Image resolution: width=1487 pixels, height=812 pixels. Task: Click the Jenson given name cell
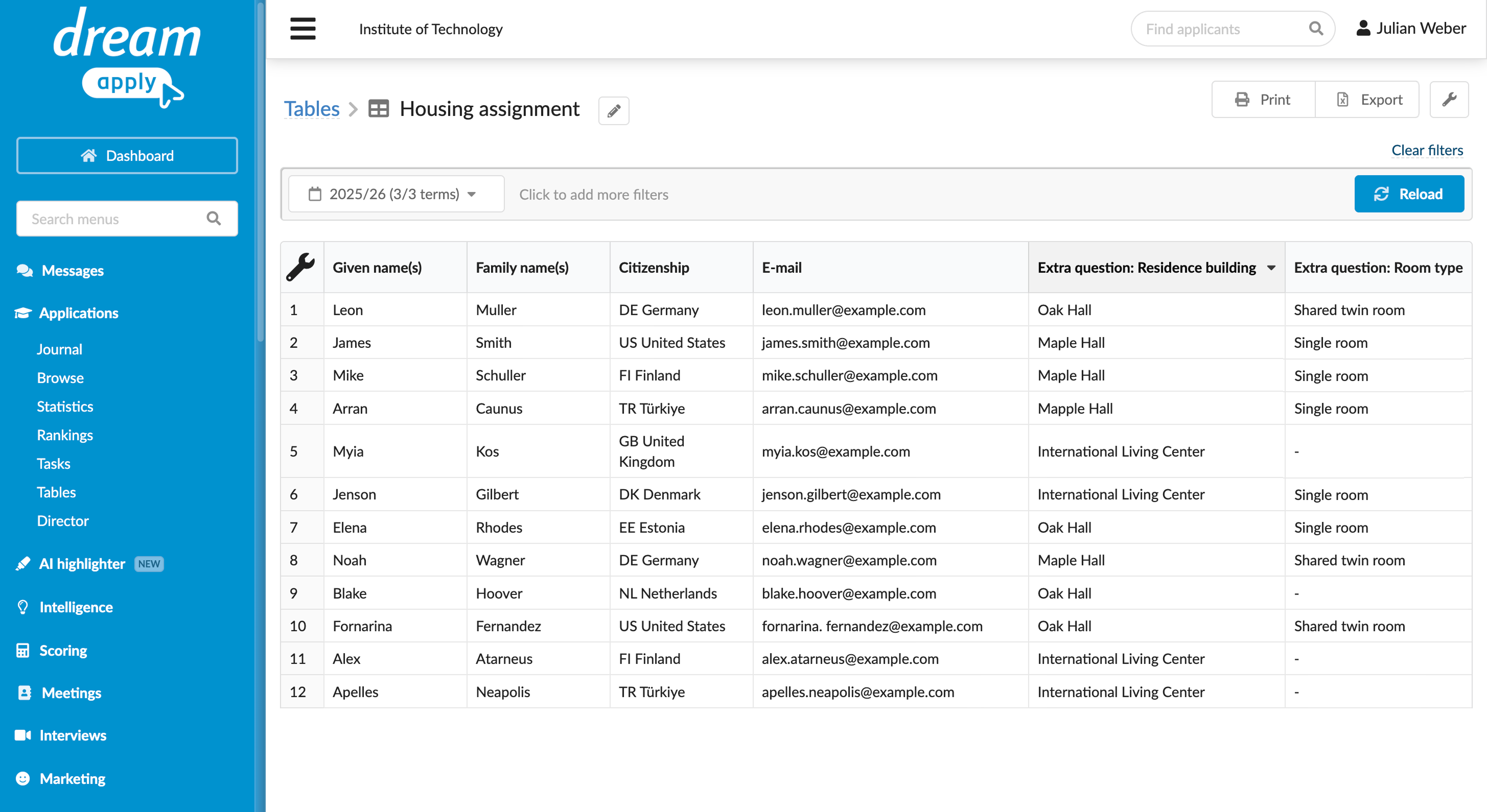tap(396, 494)
